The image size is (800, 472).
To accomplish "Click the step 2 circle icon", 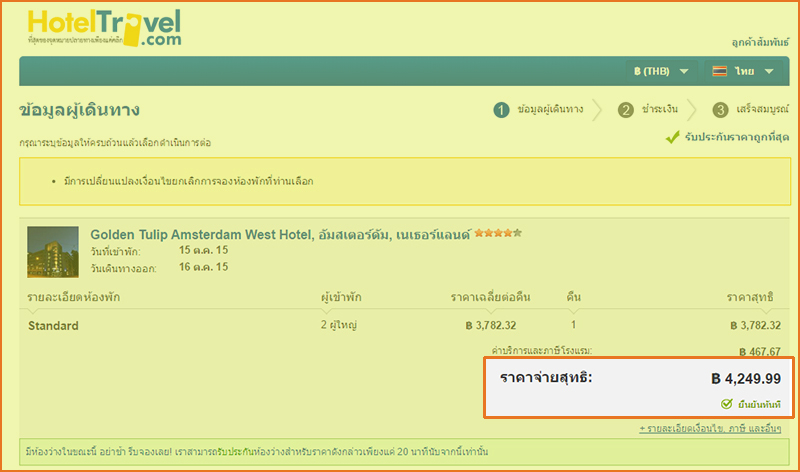I will point(626,110).
